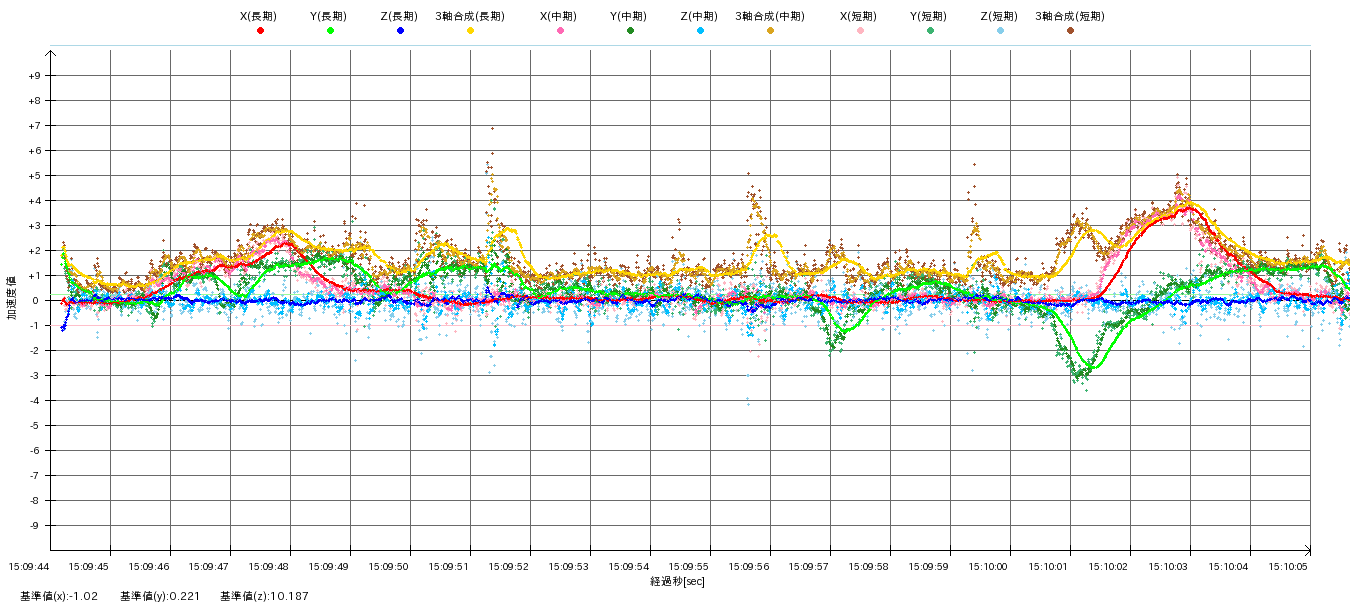This screenshot has height=610, width=1350.
Task: Click the 経過秒[sec] horizontal axis title
Action: pos(677,581)
